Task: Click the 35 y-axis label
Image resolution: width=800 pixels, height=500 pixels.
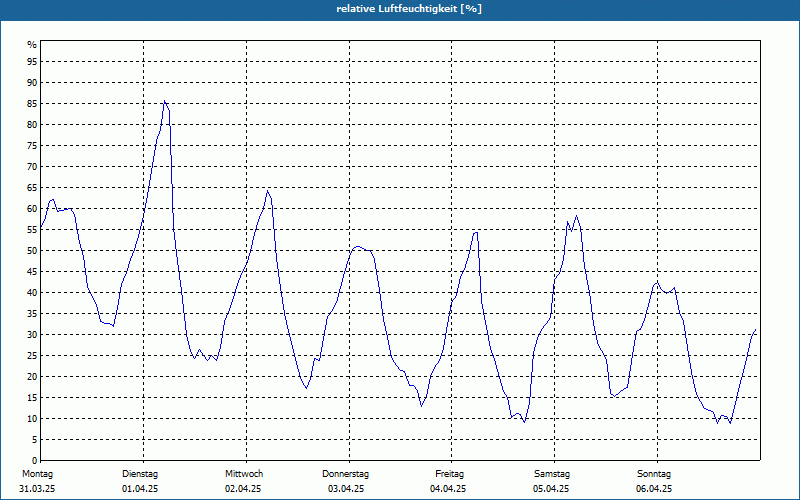Action: (32, 314)
